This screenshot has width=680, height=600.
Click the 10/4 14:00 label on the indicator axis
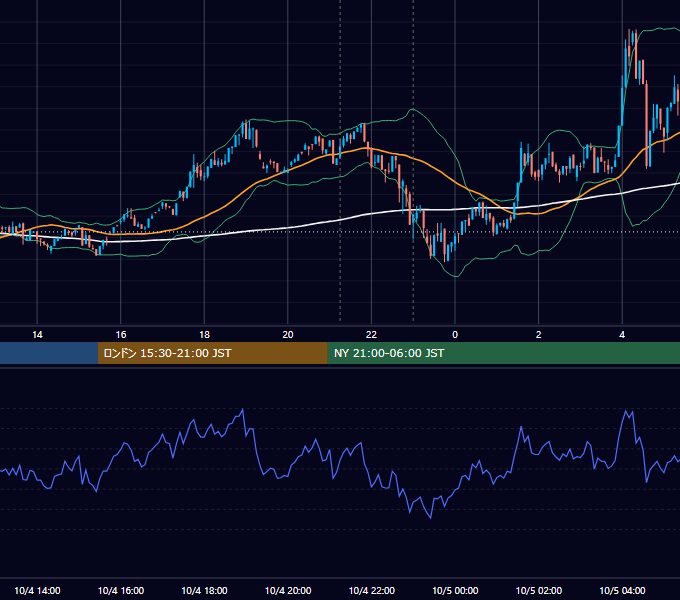pos(37,590)
